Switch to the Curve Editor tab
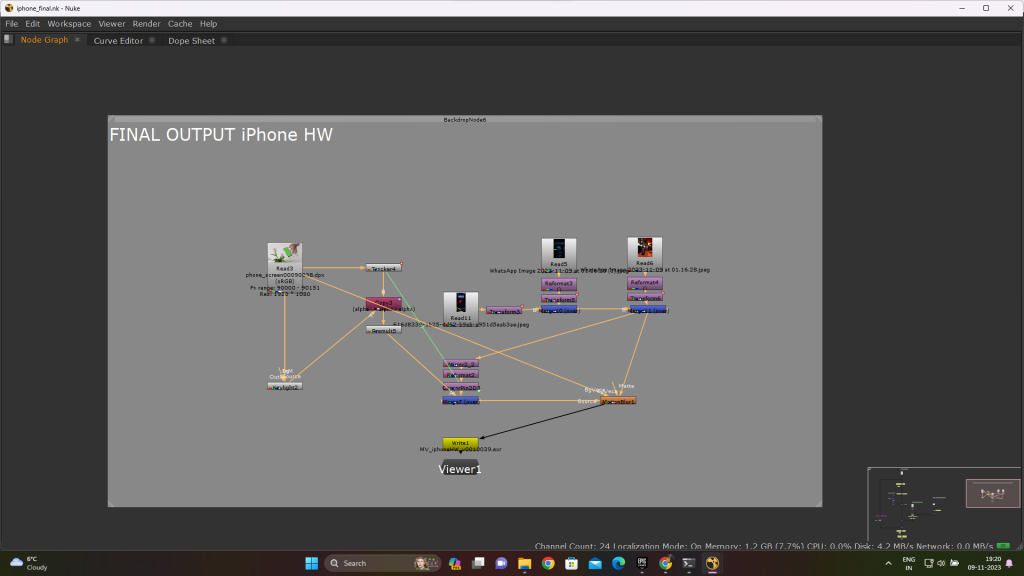This screenshot has width=1024, height=576. tap(118, 40)
